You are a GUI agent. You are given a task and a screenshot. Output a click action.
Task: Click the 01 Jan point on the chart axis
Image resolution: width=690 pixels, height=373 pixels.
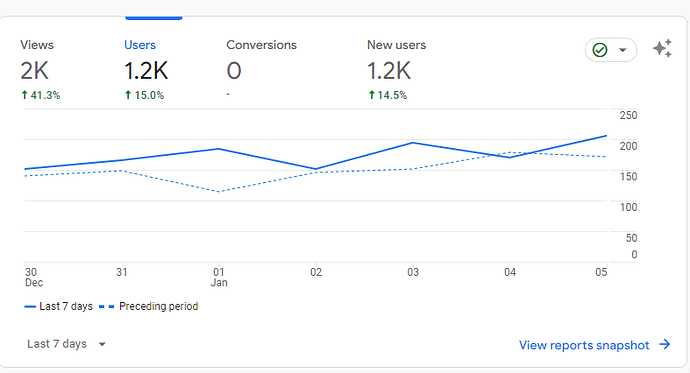[219, 277]
